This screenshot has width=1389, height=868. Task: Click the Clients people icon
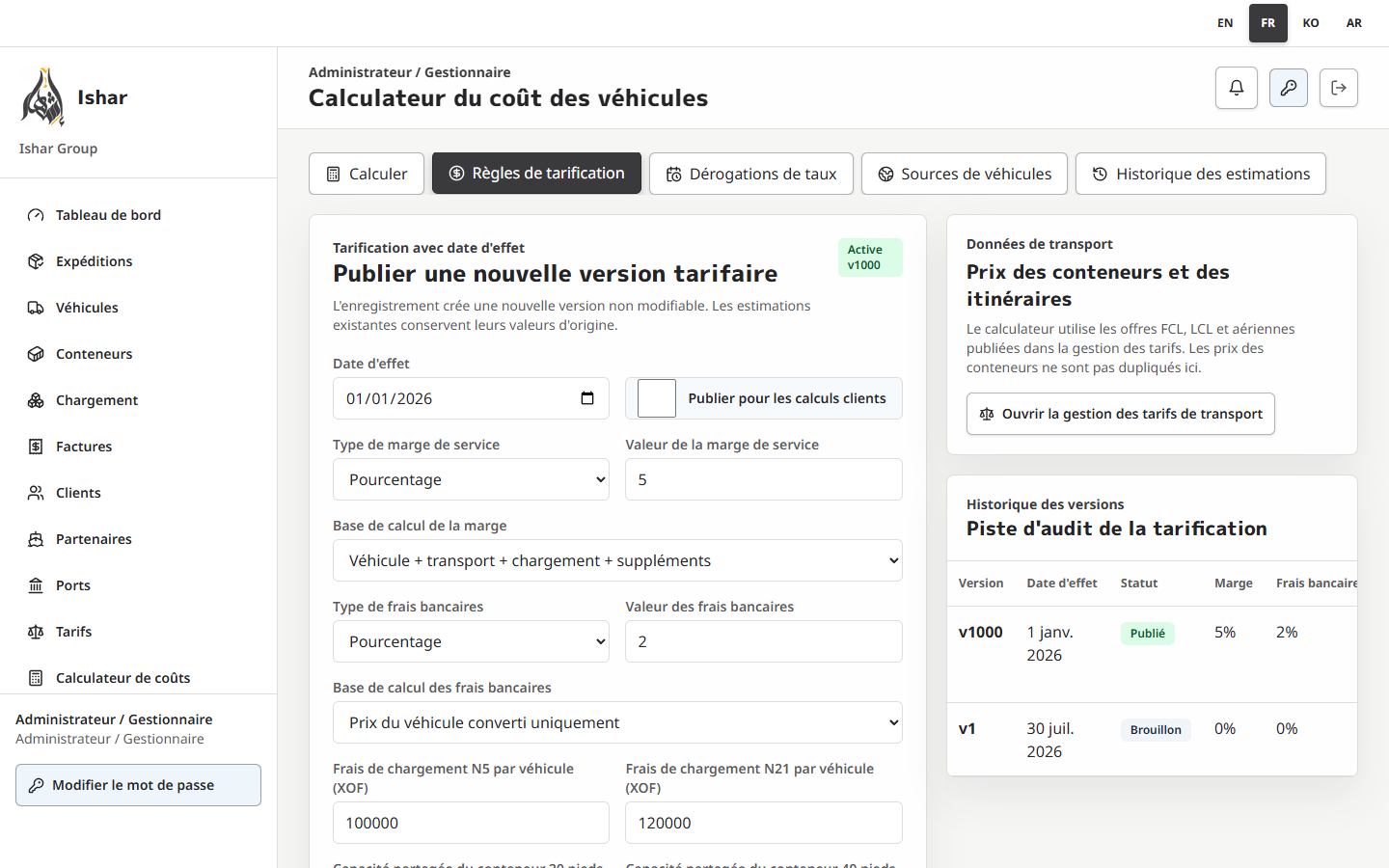pyautogui.click(x=36, y=493)
